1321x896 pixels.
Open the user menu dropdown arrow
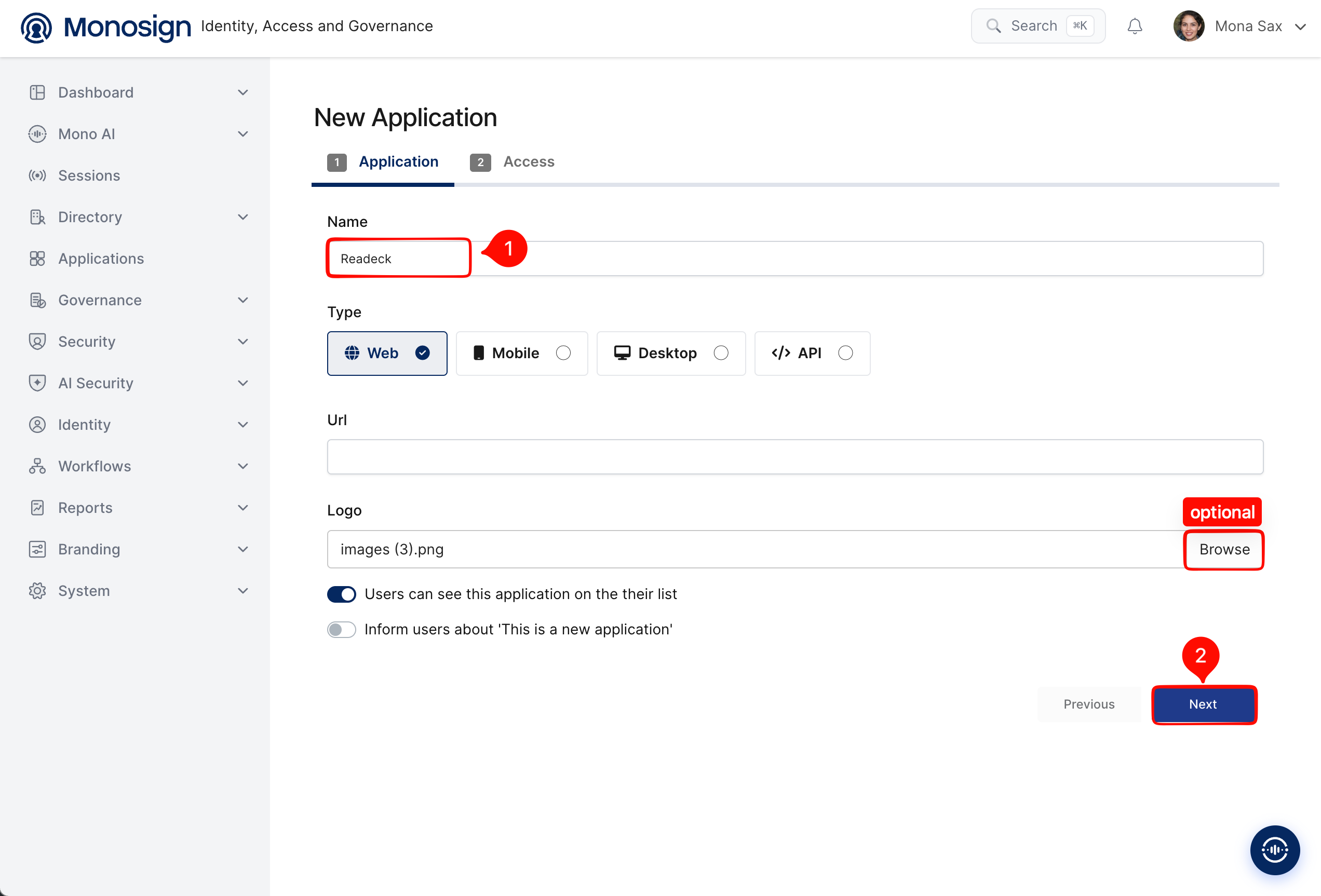pyautogui.click(x=1301, y=26)
